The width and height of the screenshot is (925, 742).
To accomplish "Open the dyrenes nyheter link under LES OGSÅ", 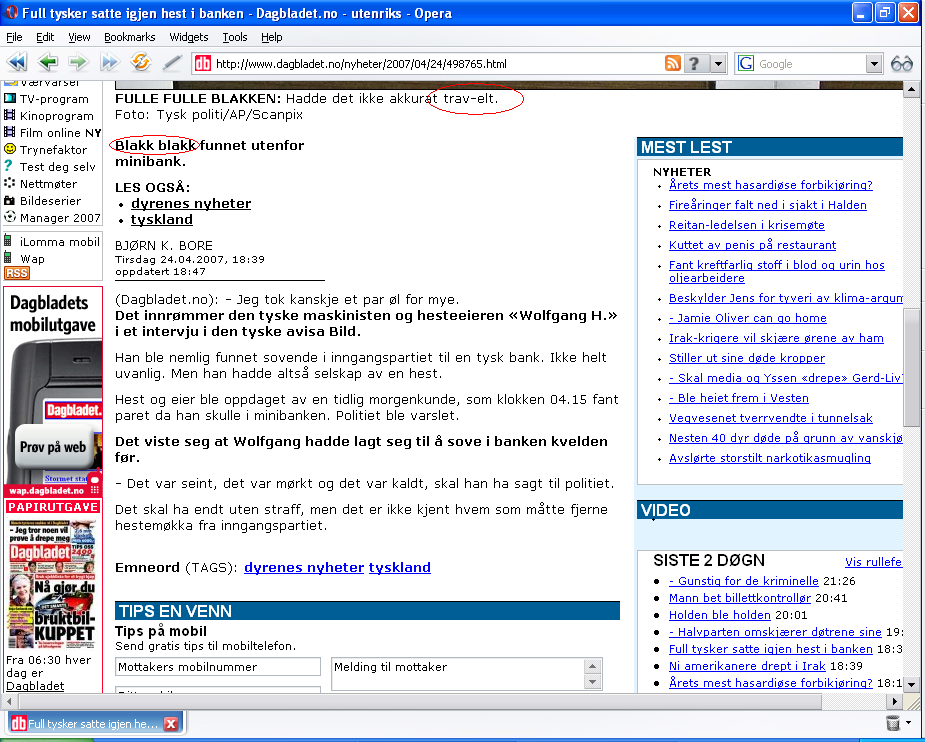I will (x=191, y=203).
